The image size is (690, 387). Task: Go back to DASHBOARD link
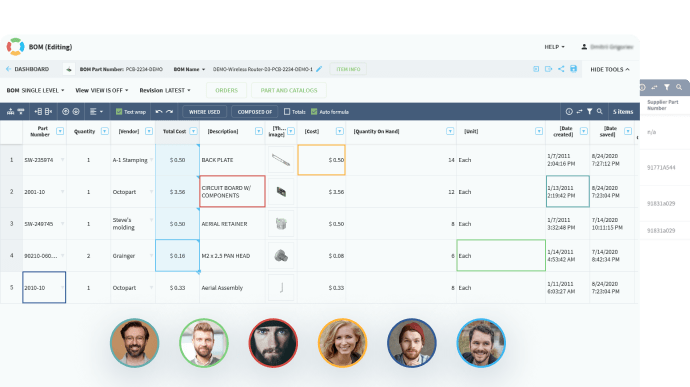(27, 69)
